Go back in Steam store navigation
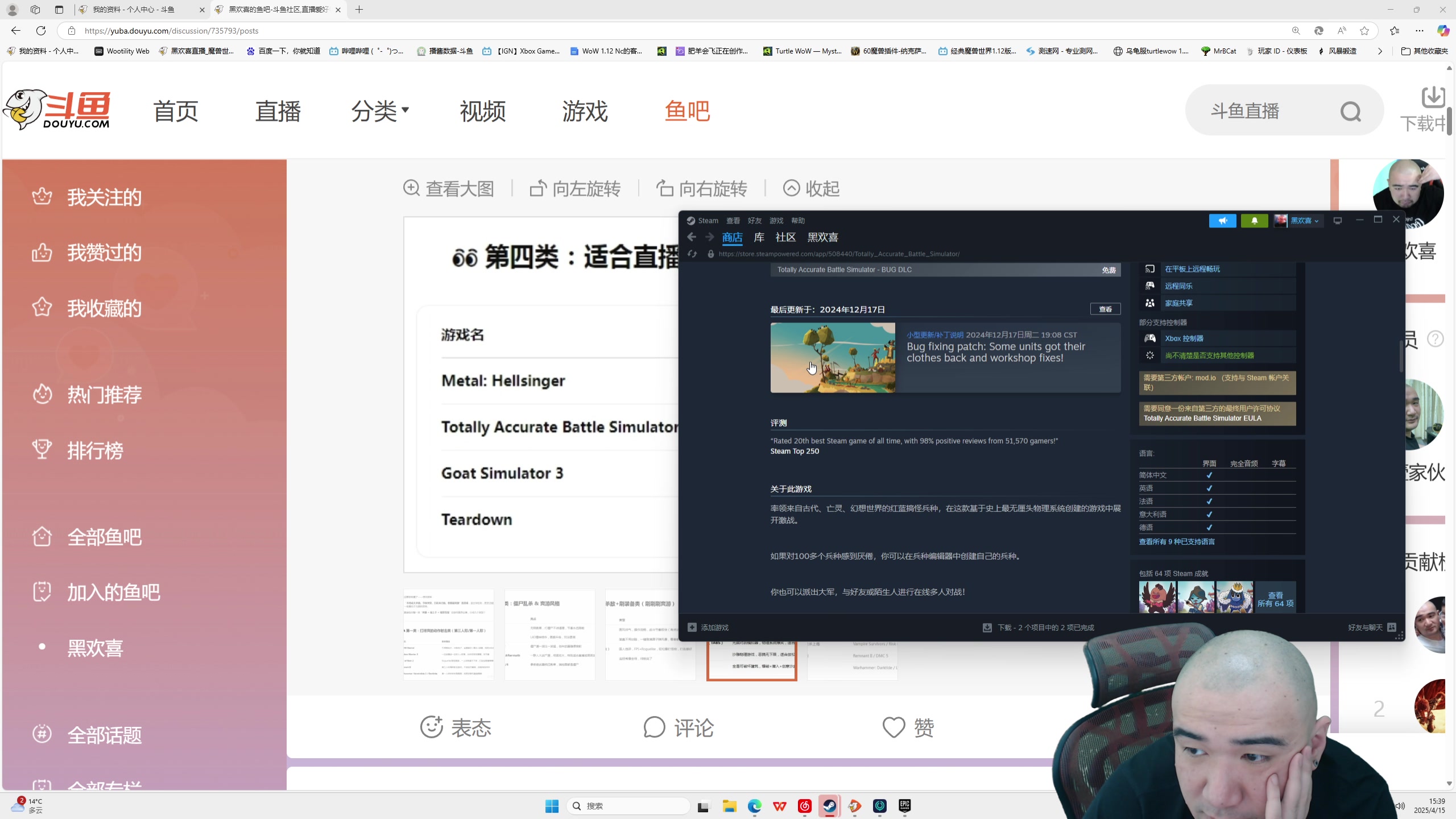Viewport: 1456px width, 819px height. (692, 237)
